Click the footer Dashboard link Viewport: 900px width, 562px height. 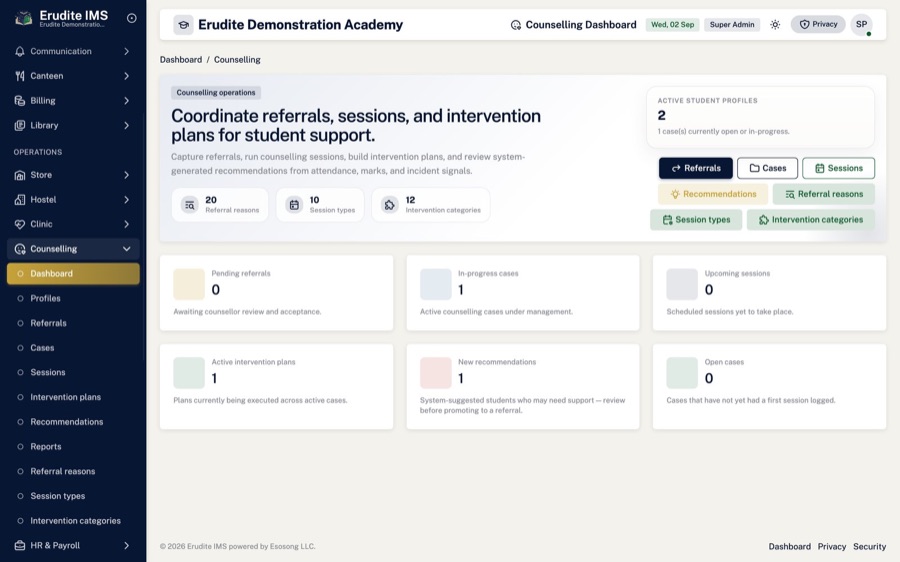tap(790, 547)
